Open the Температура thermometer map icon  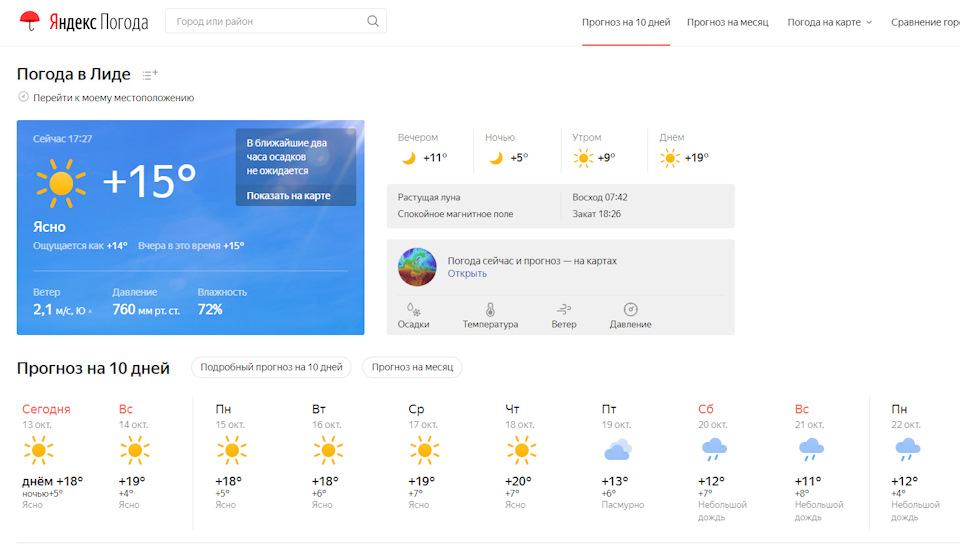coord(490,309)
